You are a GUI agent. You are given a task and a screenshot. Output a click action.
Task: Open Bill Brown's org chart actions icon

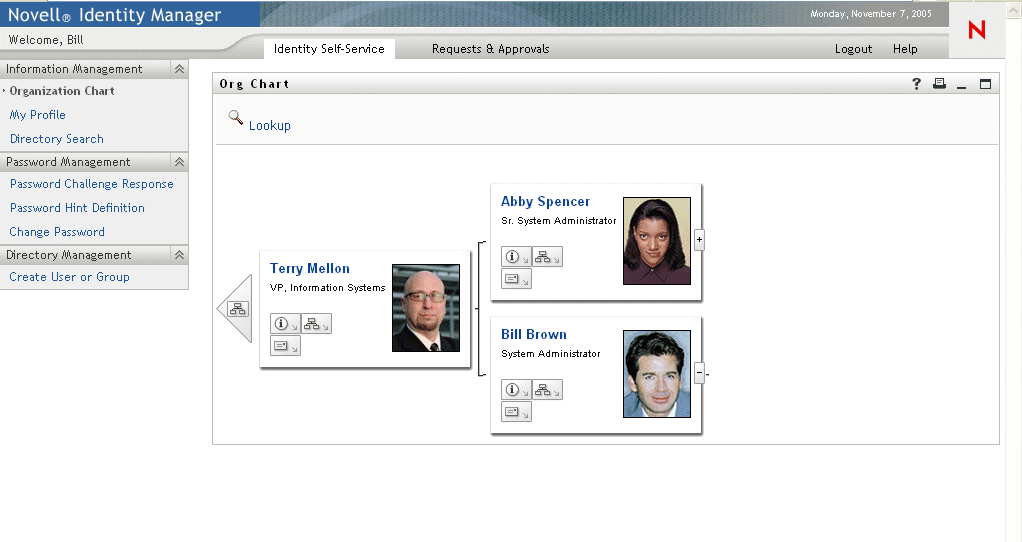click(548, 390)
